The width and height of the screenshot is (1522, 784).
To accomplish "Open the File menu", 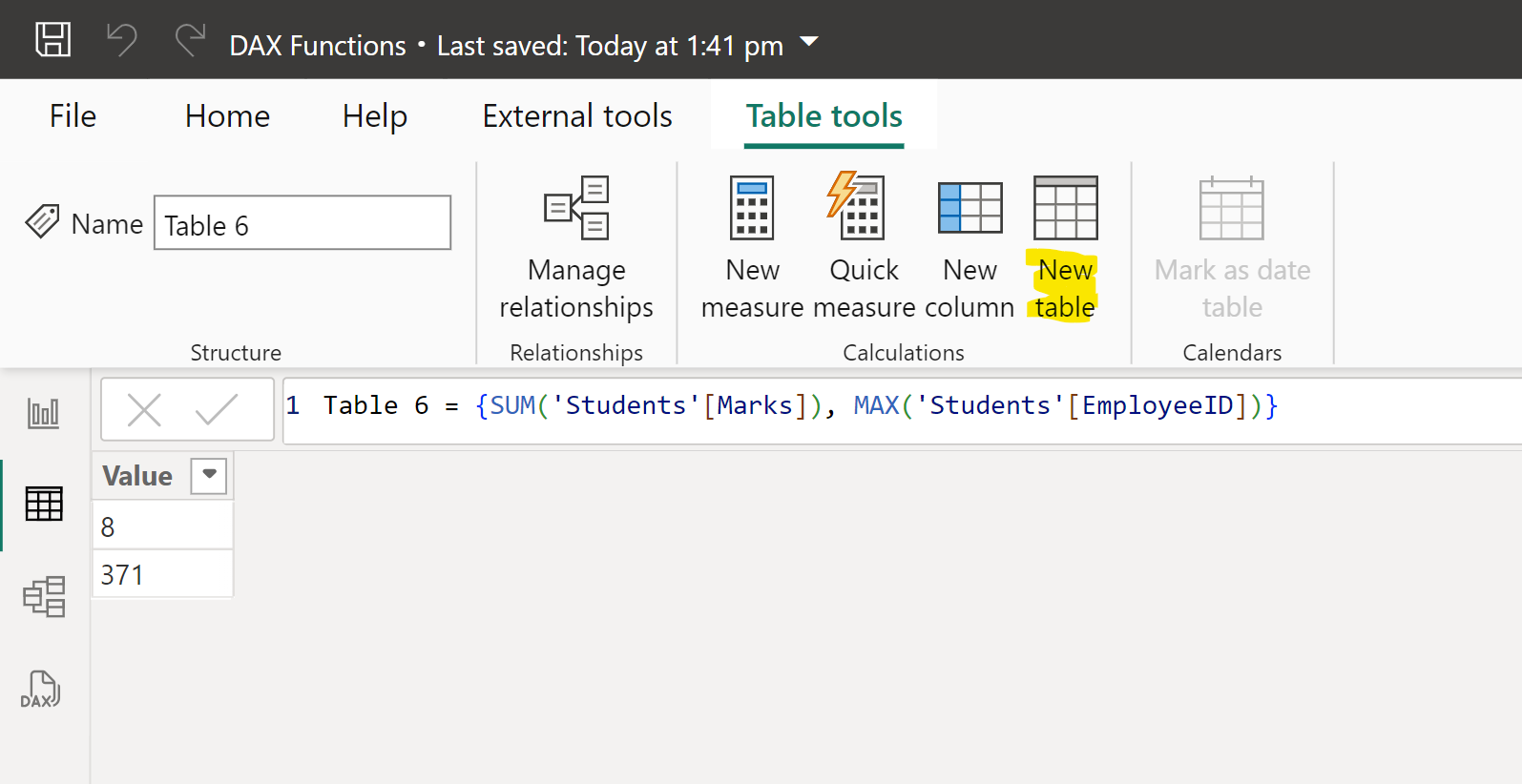I will tap(73, 116).
